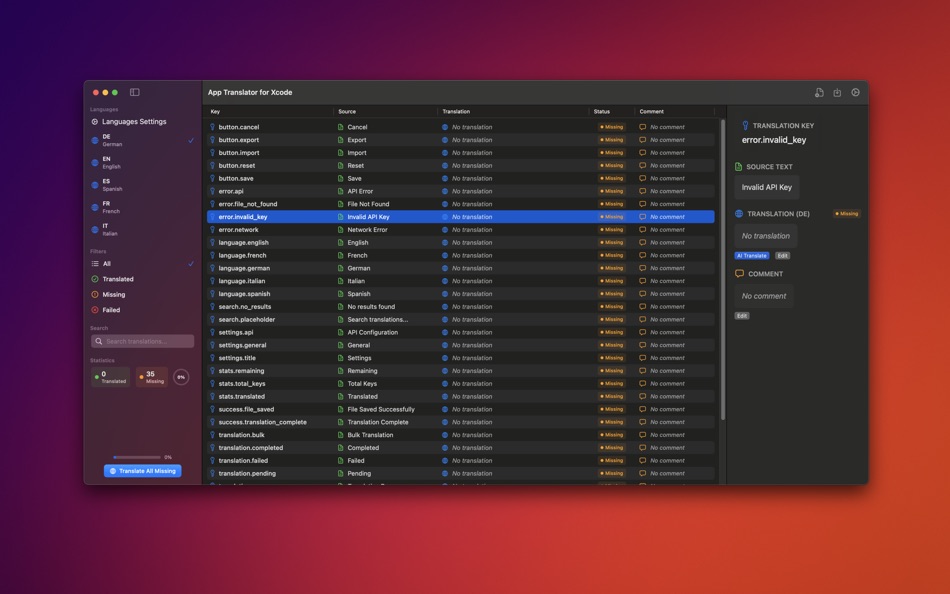Click the key icon beside error.network row
This screenshot has width=950, height=594.
click(212, 229)
